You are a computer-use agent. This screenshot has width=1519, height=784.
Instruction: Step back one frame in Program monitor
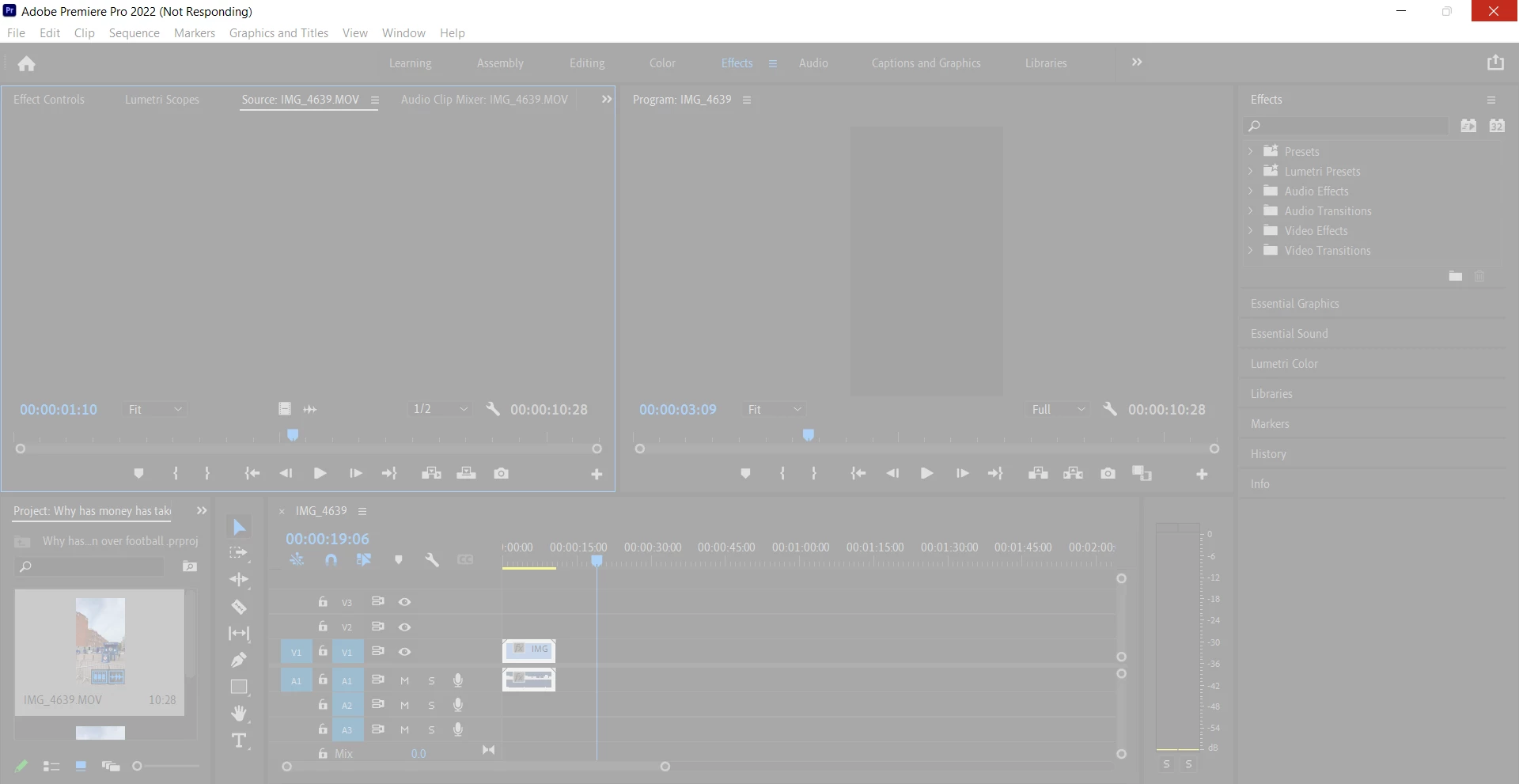pos(892,473)
